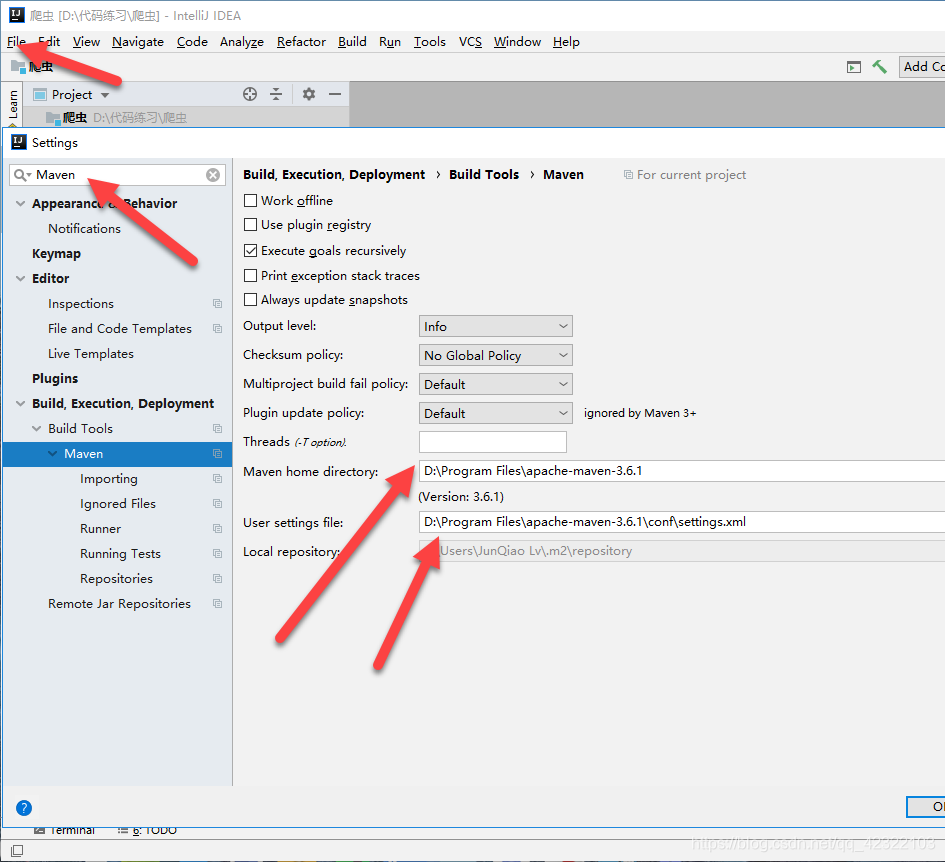Image resolution: width=945 pixels, height=862 pixels.
Task: Click the locate target icon in Project panel
Action: [250, 94]
